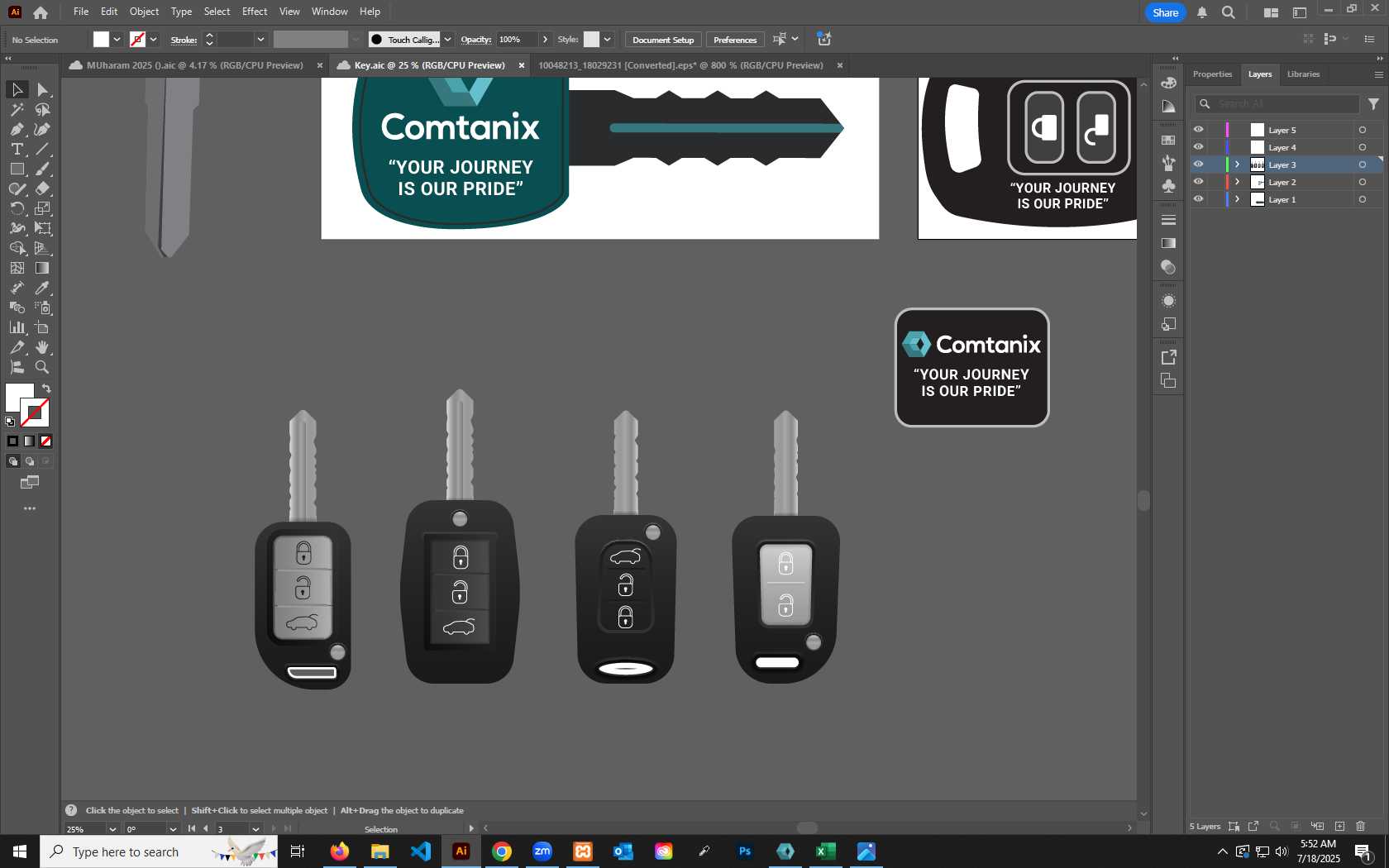Open Edit Toolbar three dots
The image size is (1389, 868).
30,508
